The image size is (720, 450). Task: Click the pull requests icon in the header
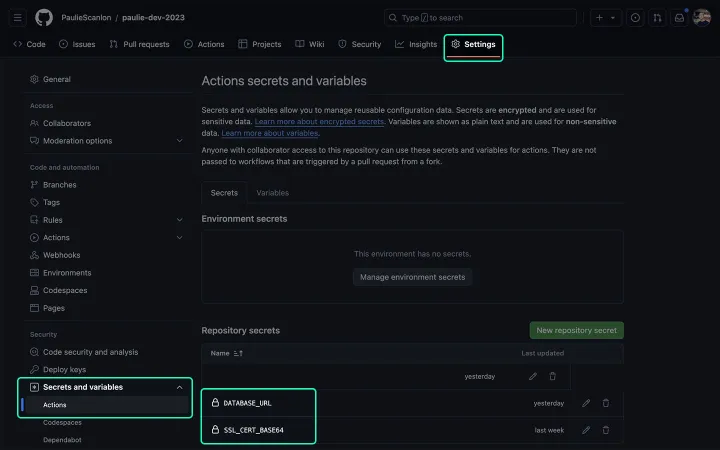coord(657,18)
